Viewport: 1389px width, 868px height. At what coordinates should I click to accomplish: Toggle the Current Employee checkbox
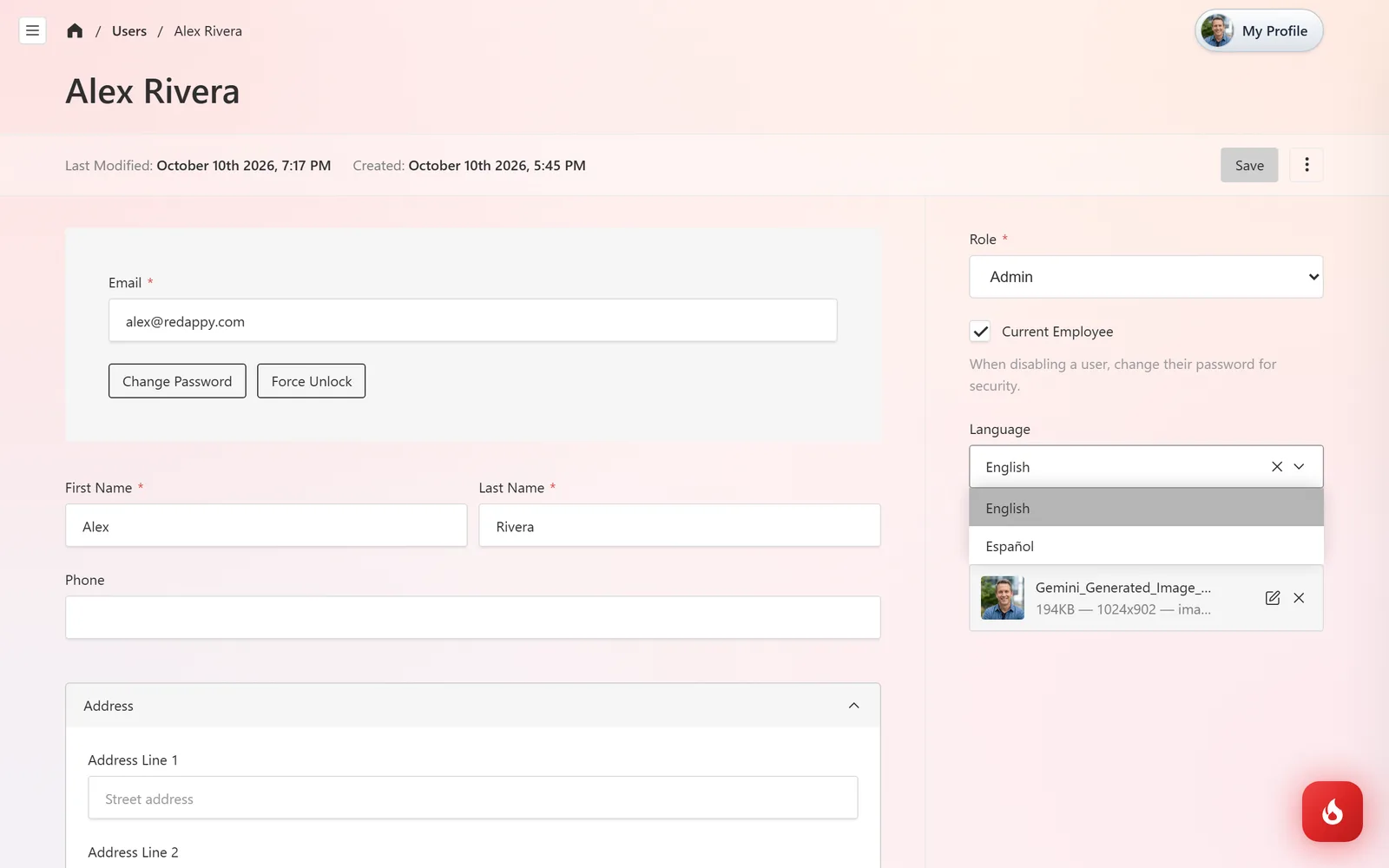tap(980, 332)
